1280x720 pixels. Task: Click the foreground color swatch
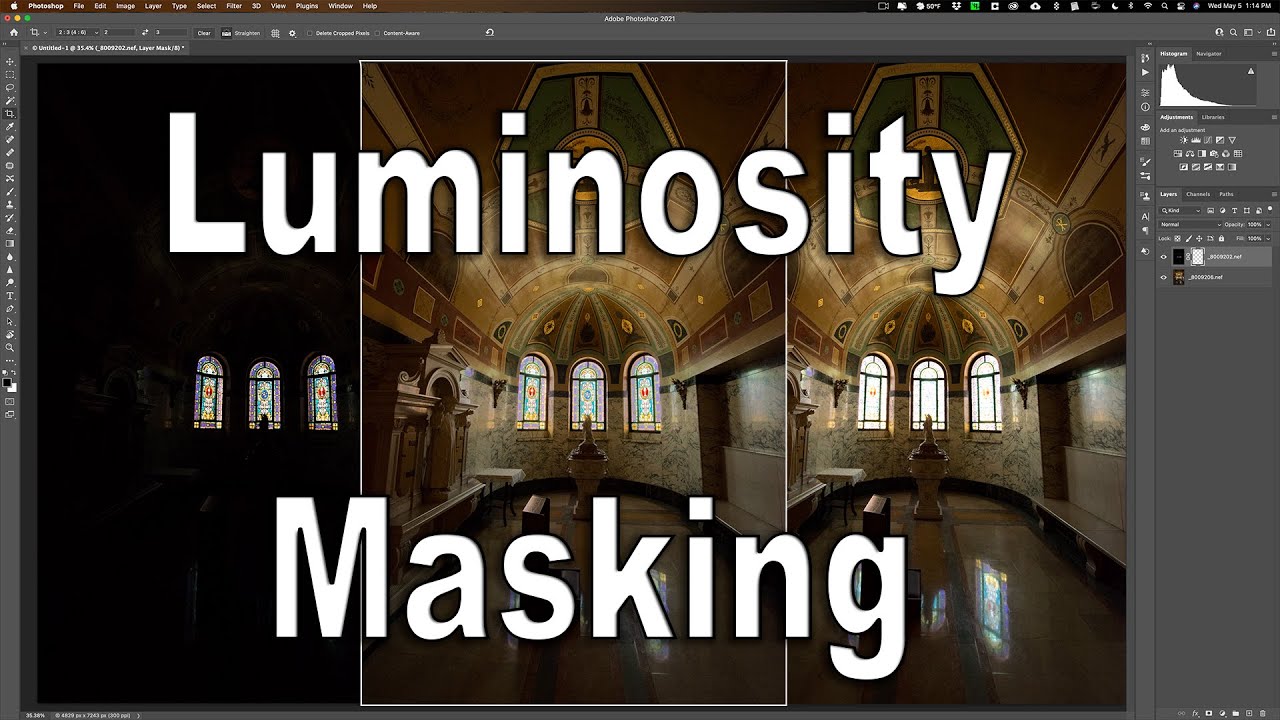(7, 381)
